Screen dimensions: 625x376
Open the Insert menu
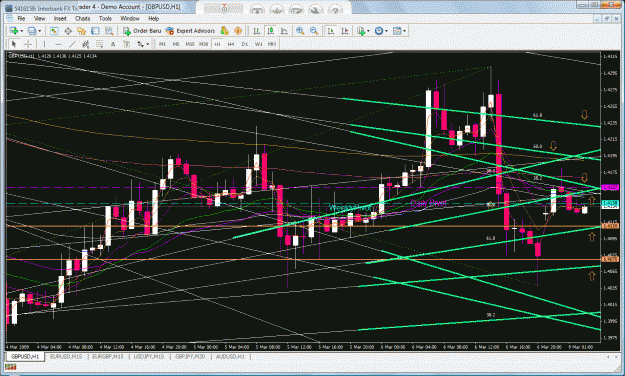coord(60,18)
